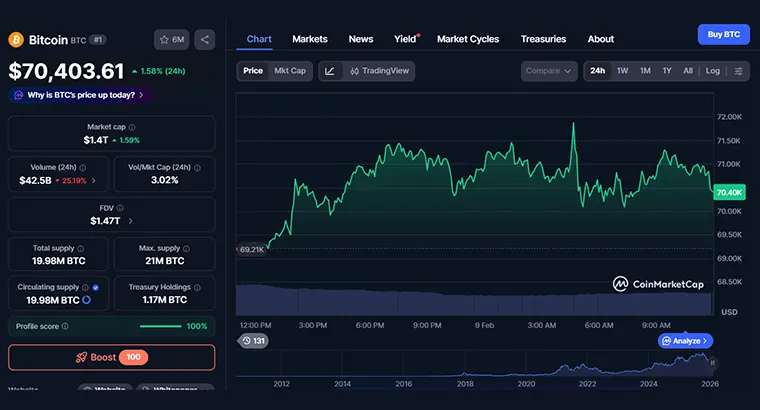The height and width of the screenshot is (410, 760).
Task: Open the share options icon
Action: click(x=205, y=40)
